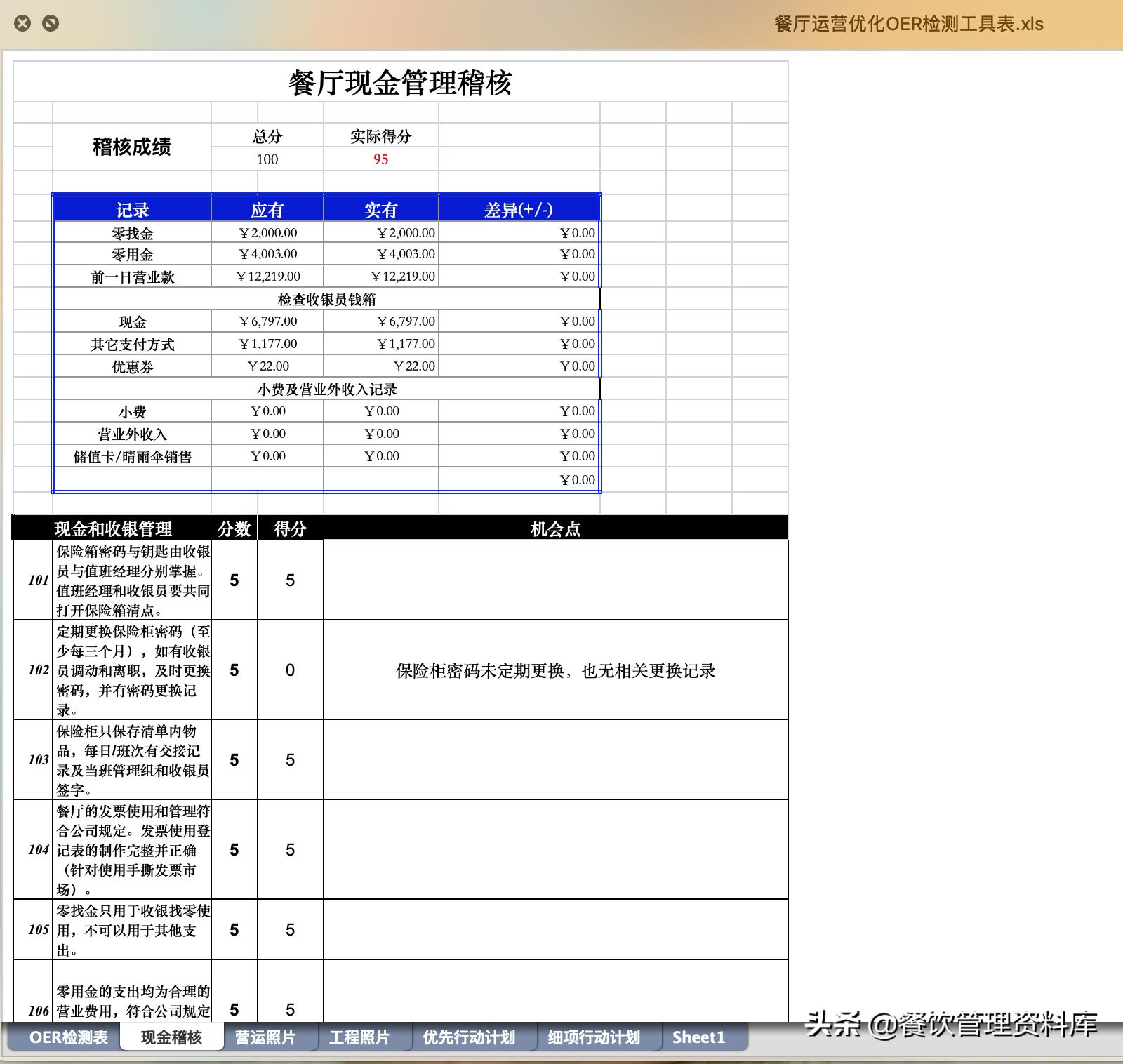Click the 实有 column header
1123x1064 pixels.
[x=381, y=209]
